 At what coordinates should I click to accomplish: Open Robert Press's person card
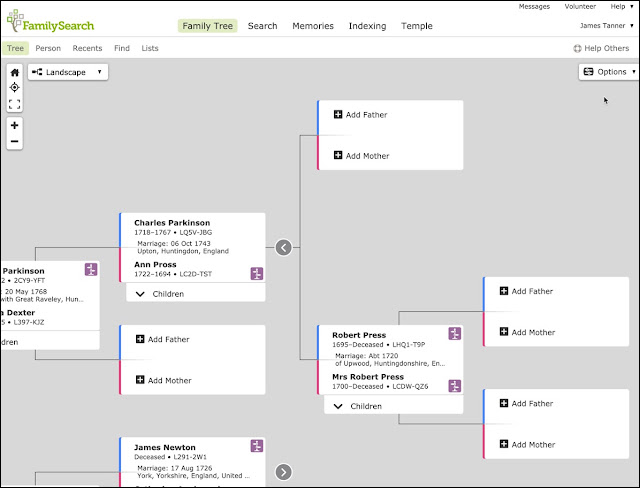tap(359, 335)
